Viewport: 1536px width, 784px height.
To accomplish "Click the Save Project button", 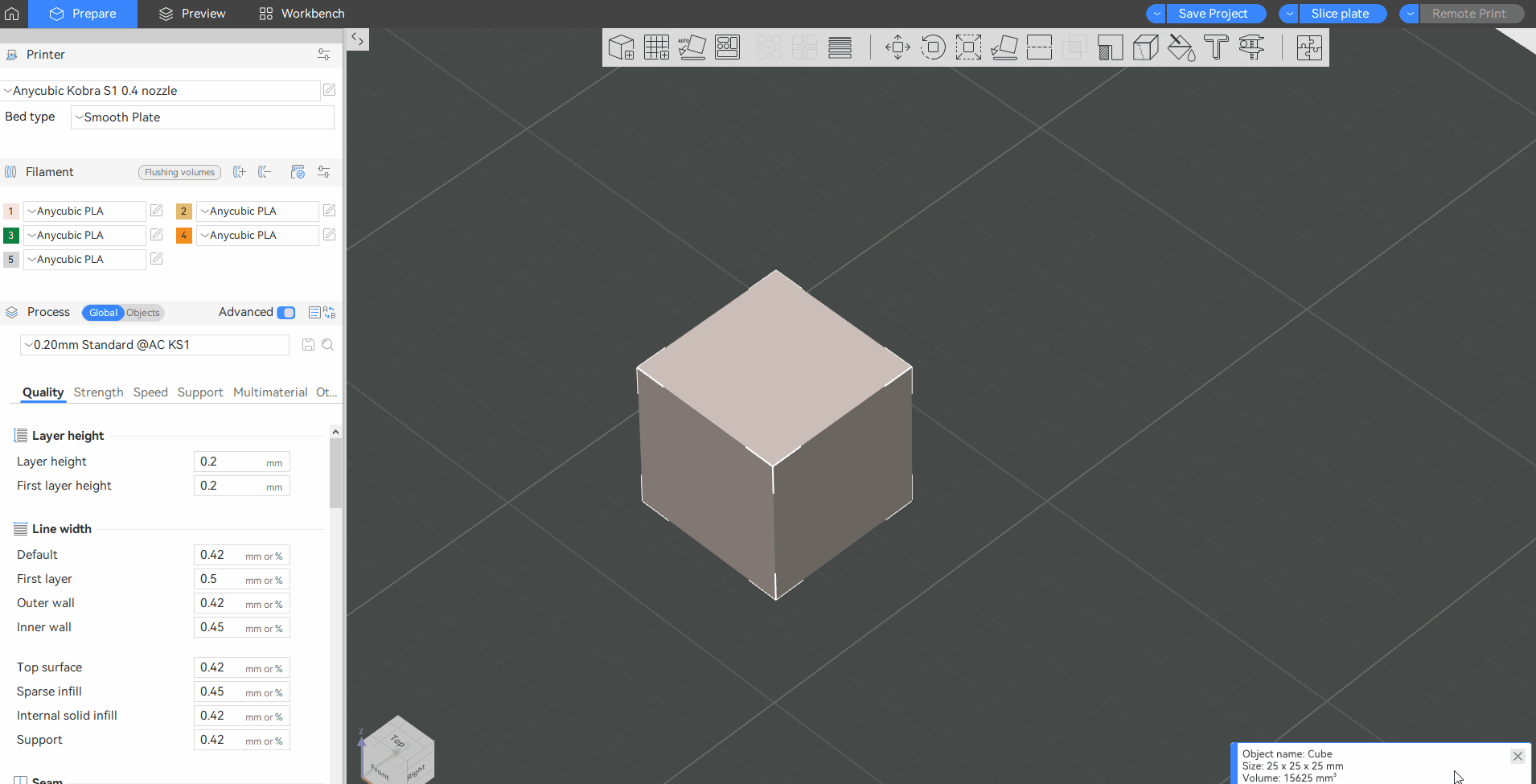I will point(1216,14).
